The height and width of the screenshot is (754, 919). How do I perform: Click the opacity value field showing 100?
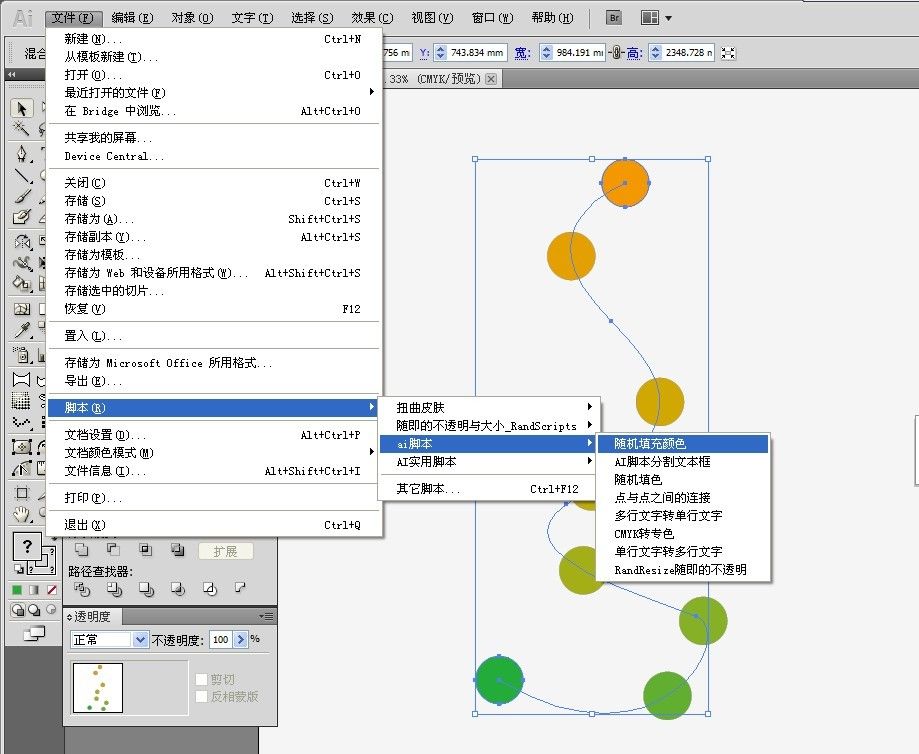coord(221,639)
